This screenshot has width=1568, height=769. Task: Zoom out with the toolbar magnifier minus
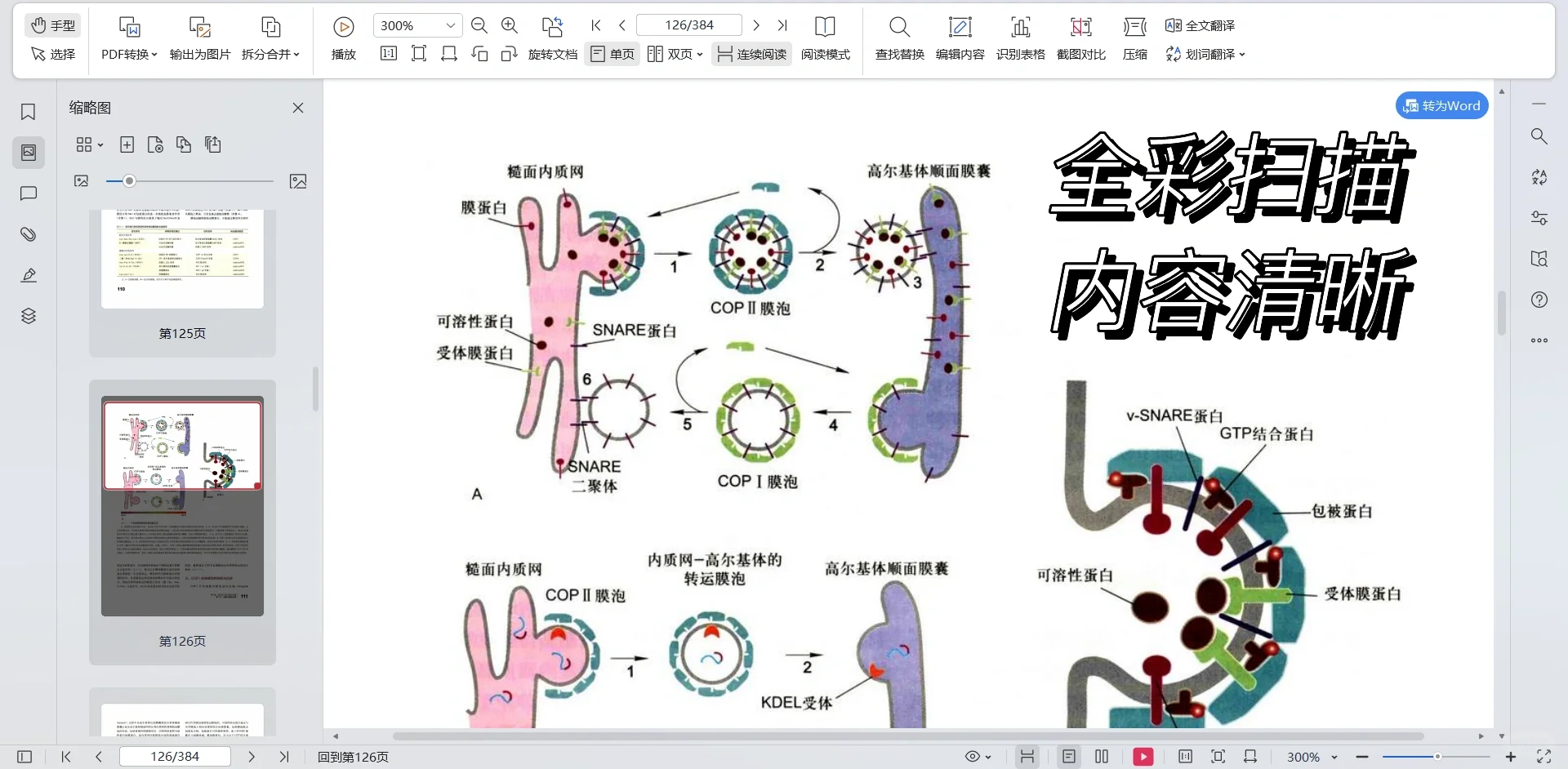tap(479, 25)
